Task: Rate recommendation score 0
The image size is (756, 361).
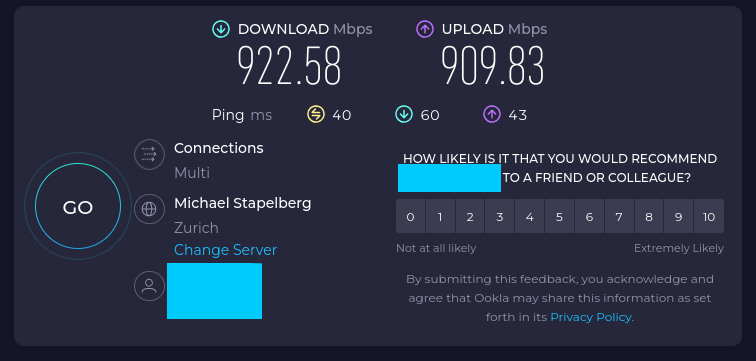Action: (x=410, y=216)
